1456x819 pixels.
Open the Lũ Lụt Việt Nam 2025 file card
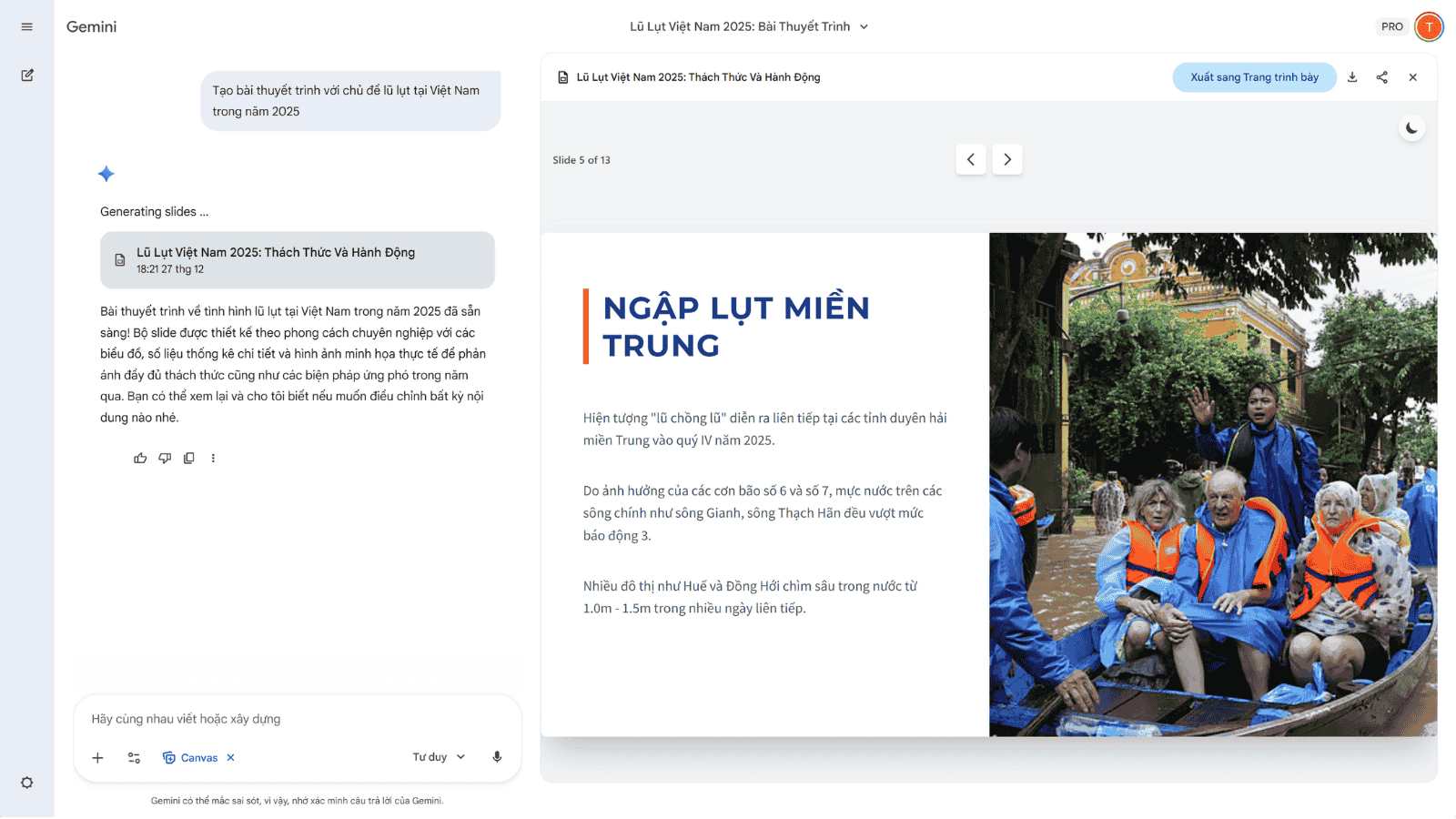click(298, 260)
